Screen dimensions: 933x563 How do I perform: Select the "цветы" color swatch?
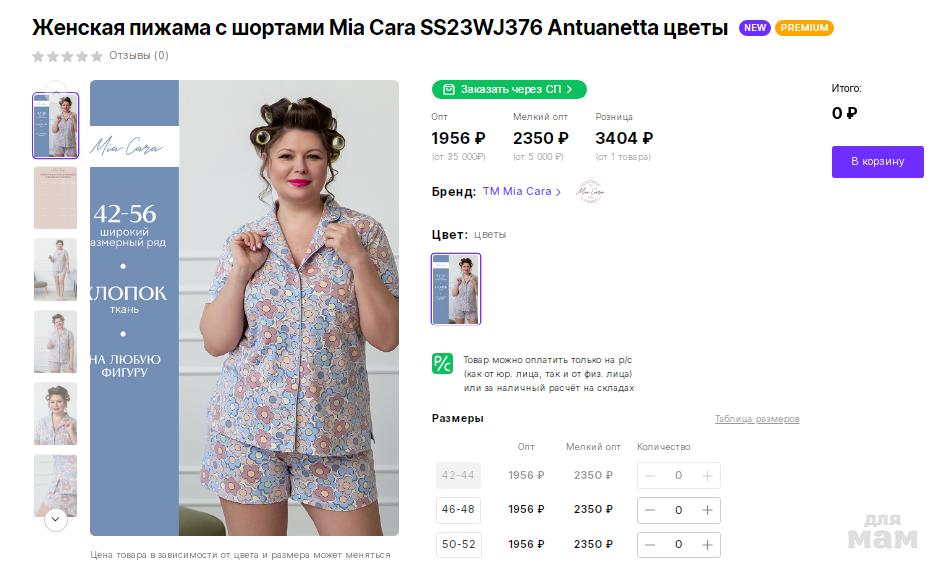(x=456, y=289)
